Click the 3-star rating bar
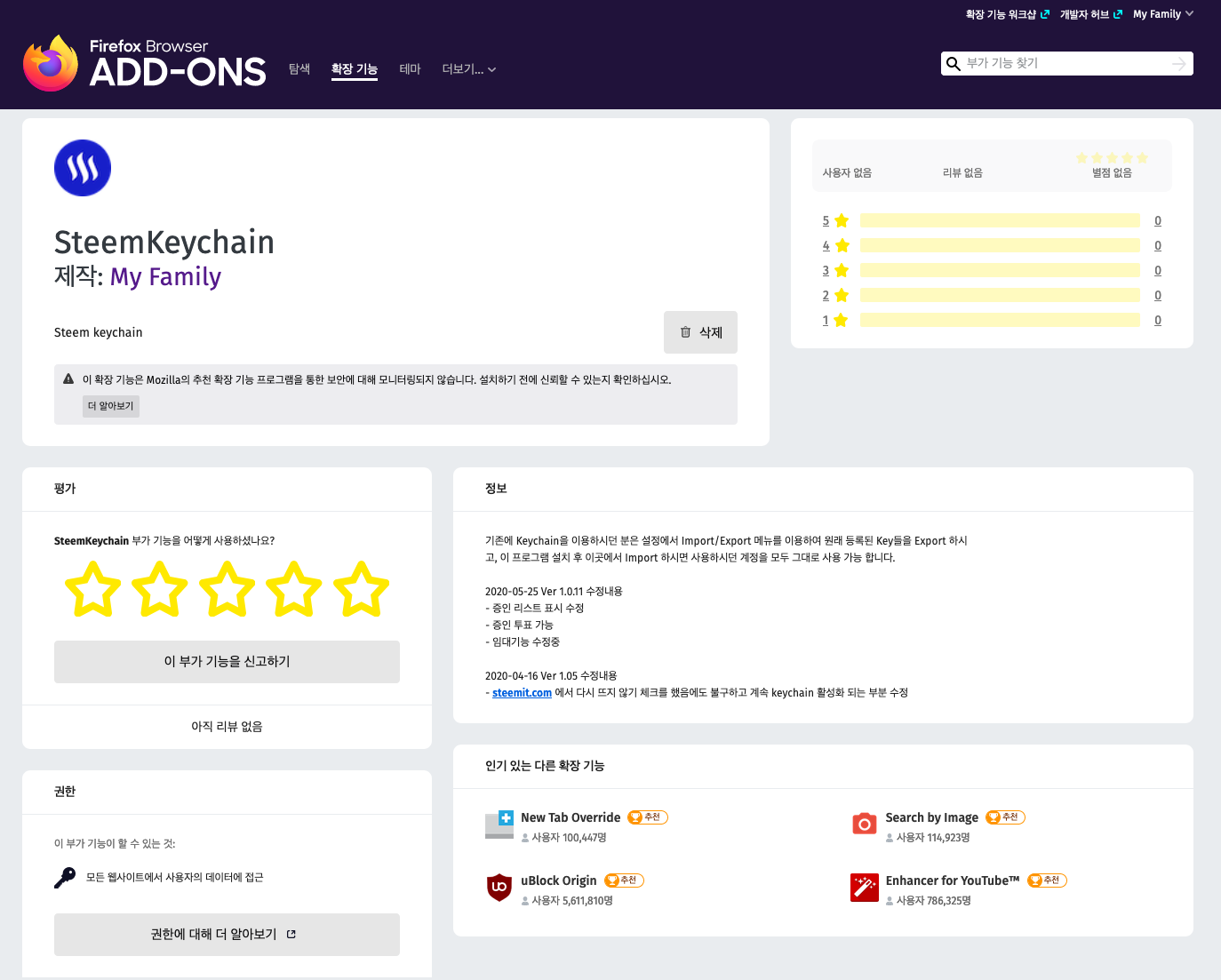Screen dimensions: 1221x980 [x=1000, y=270]
